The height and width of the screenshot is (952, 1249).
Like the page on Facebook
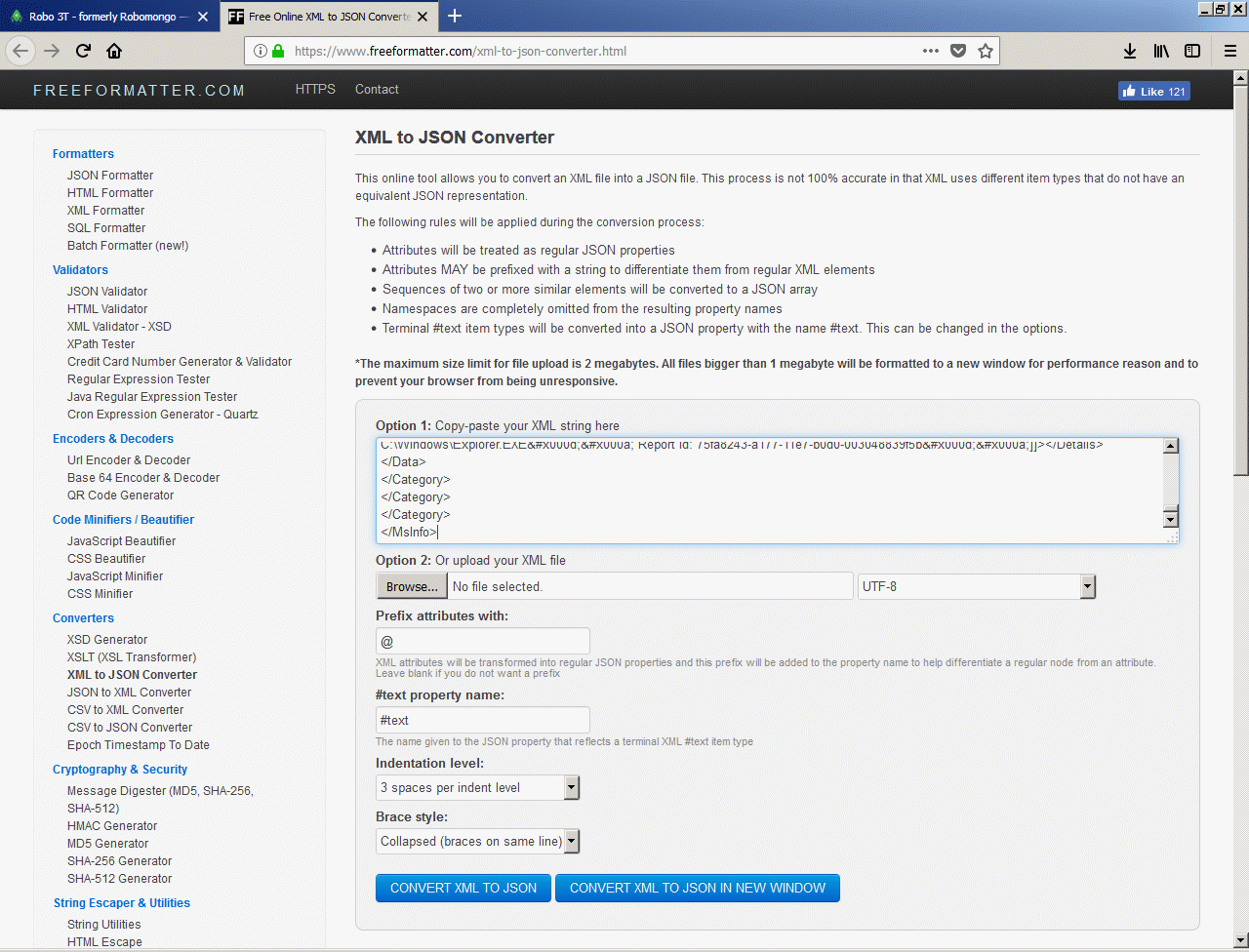[1154, 91]
